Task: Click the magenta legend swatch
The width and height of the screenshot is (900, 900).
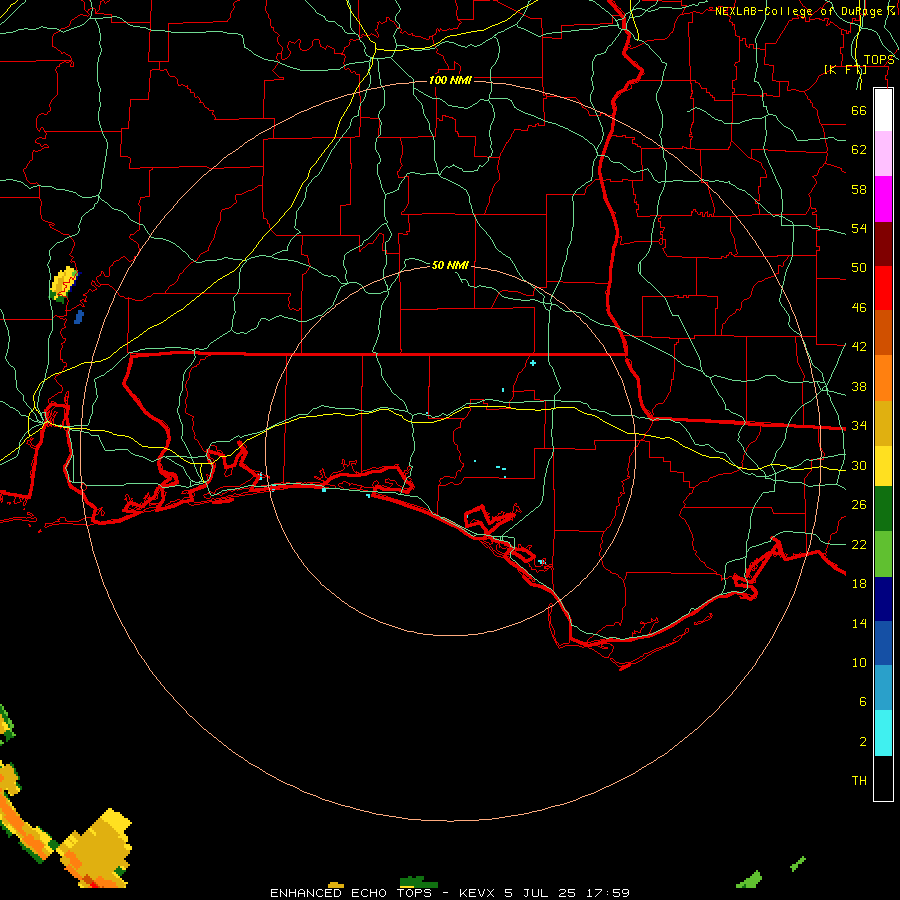Action: 883,199
